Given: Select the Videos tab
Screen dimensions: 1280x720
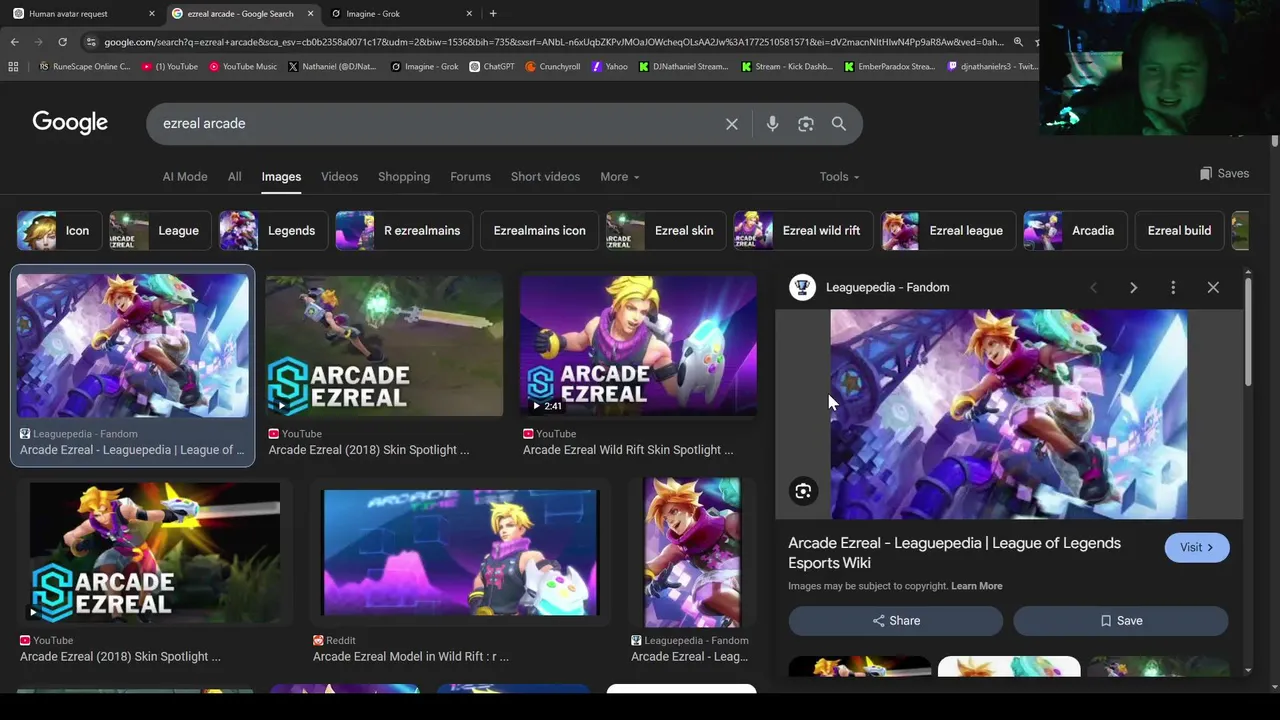Looking at the screenshot, I should pos(339,177).
